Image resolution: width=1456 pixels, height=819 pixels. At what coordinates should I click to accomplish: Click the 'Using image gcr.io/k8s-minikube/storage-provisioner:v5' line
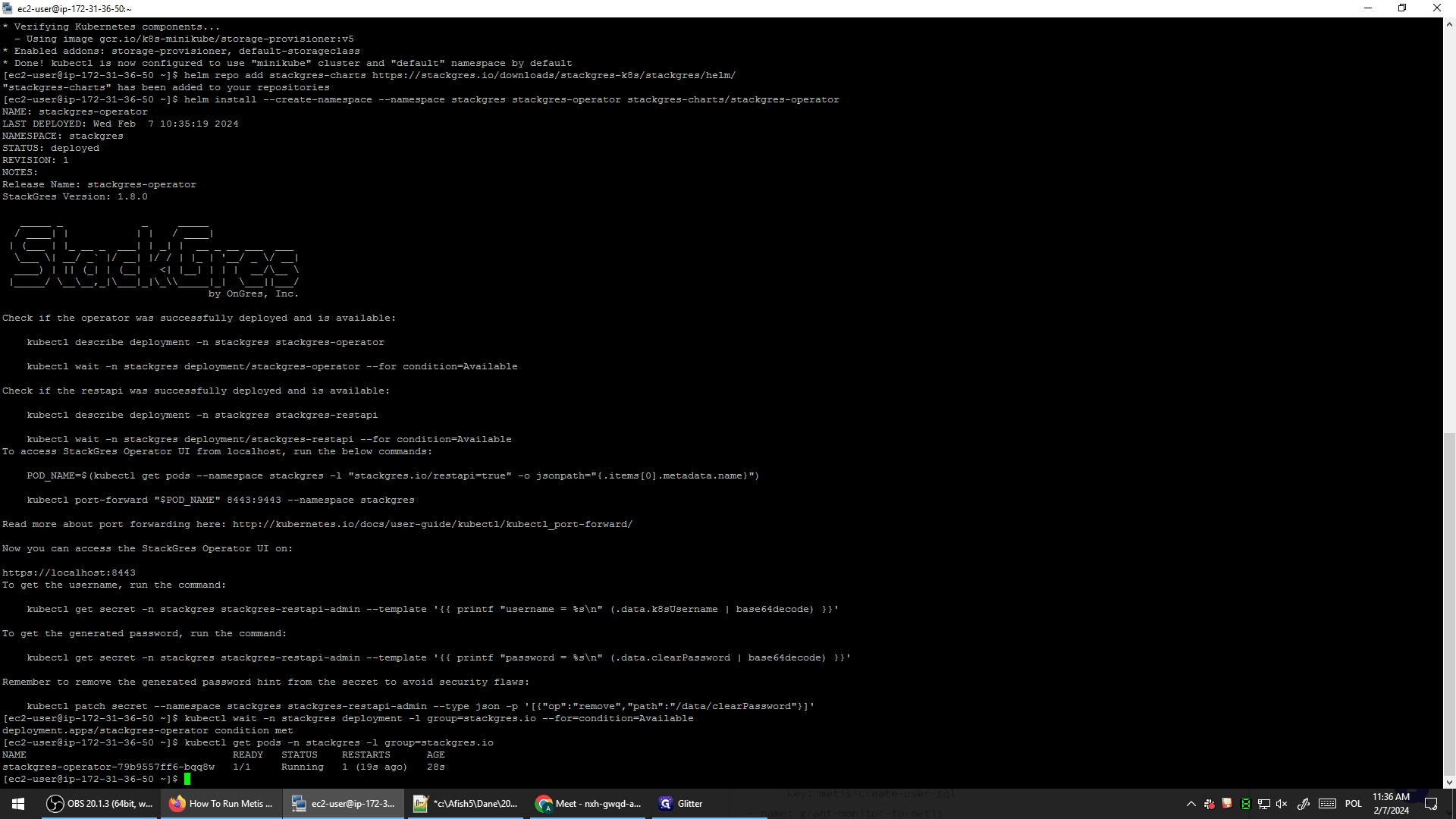click(184, 39)
